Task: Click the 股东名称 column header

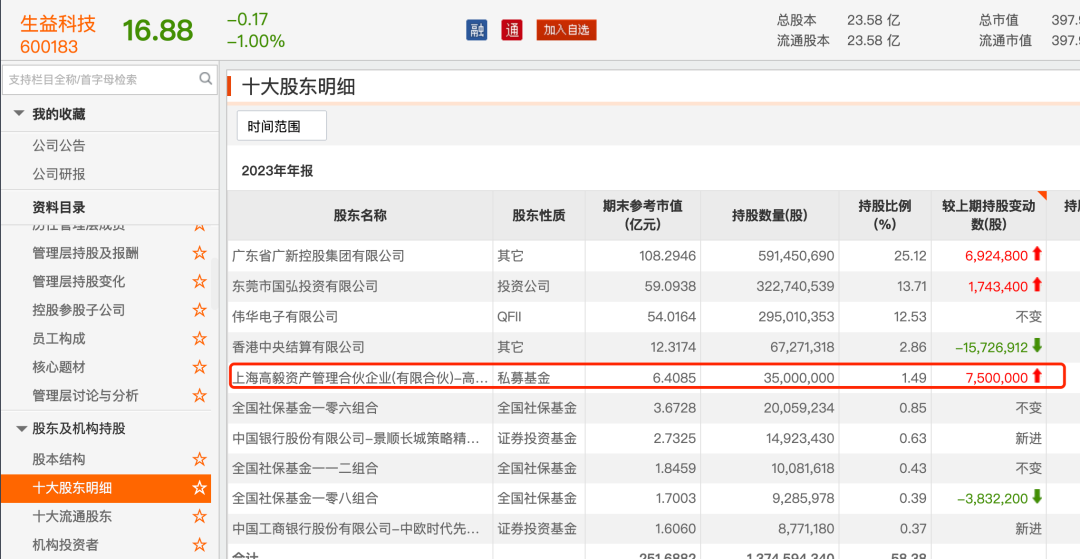Action: 360,215
